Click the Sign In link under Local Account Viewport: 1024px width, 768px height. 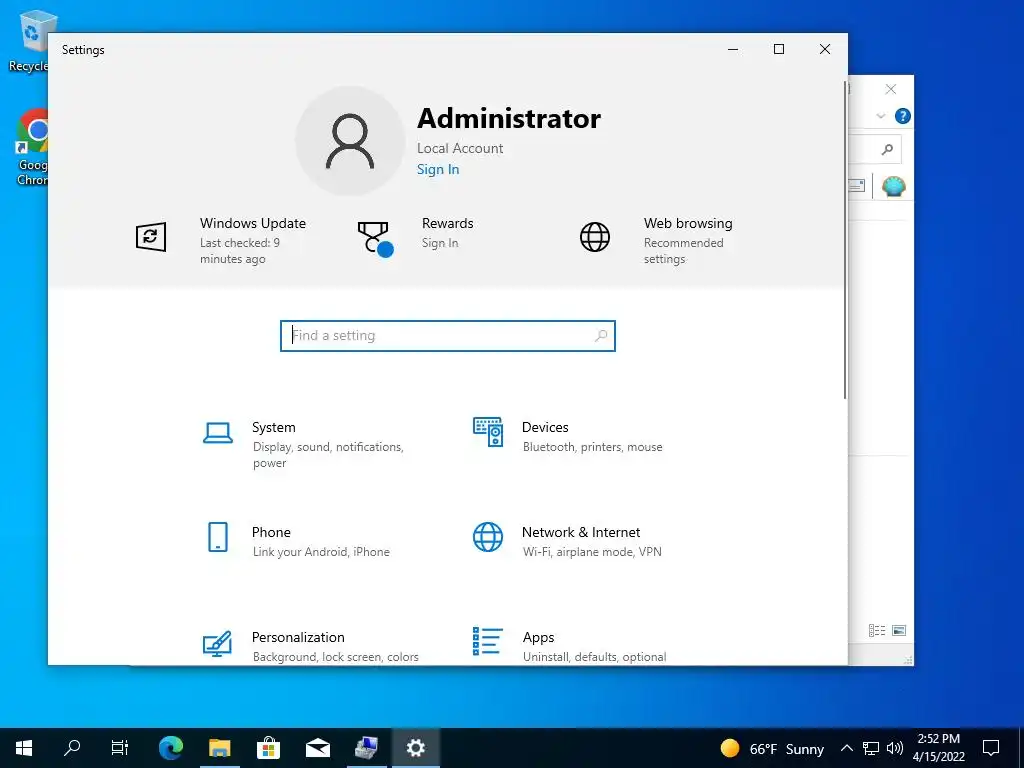coord(438,169)
